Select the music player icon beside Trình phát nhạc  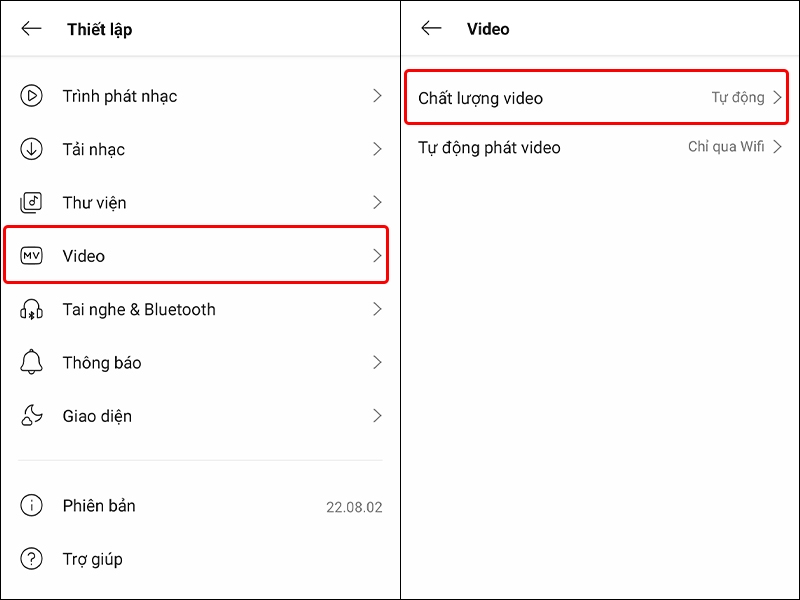click(x=31, y=96)
